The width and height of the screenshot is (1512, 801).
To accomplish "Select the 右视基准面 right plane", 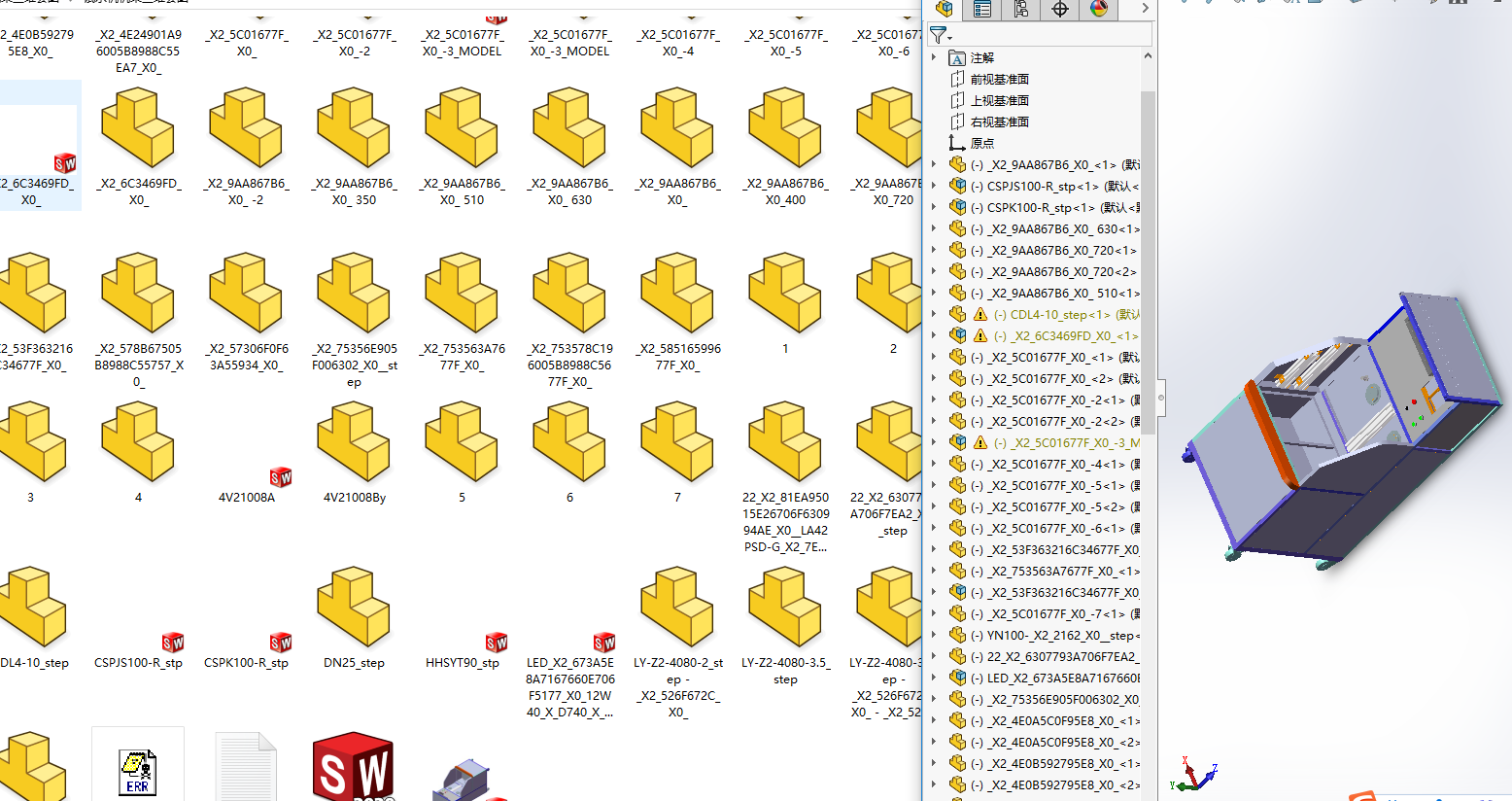I will pos(999,122).
